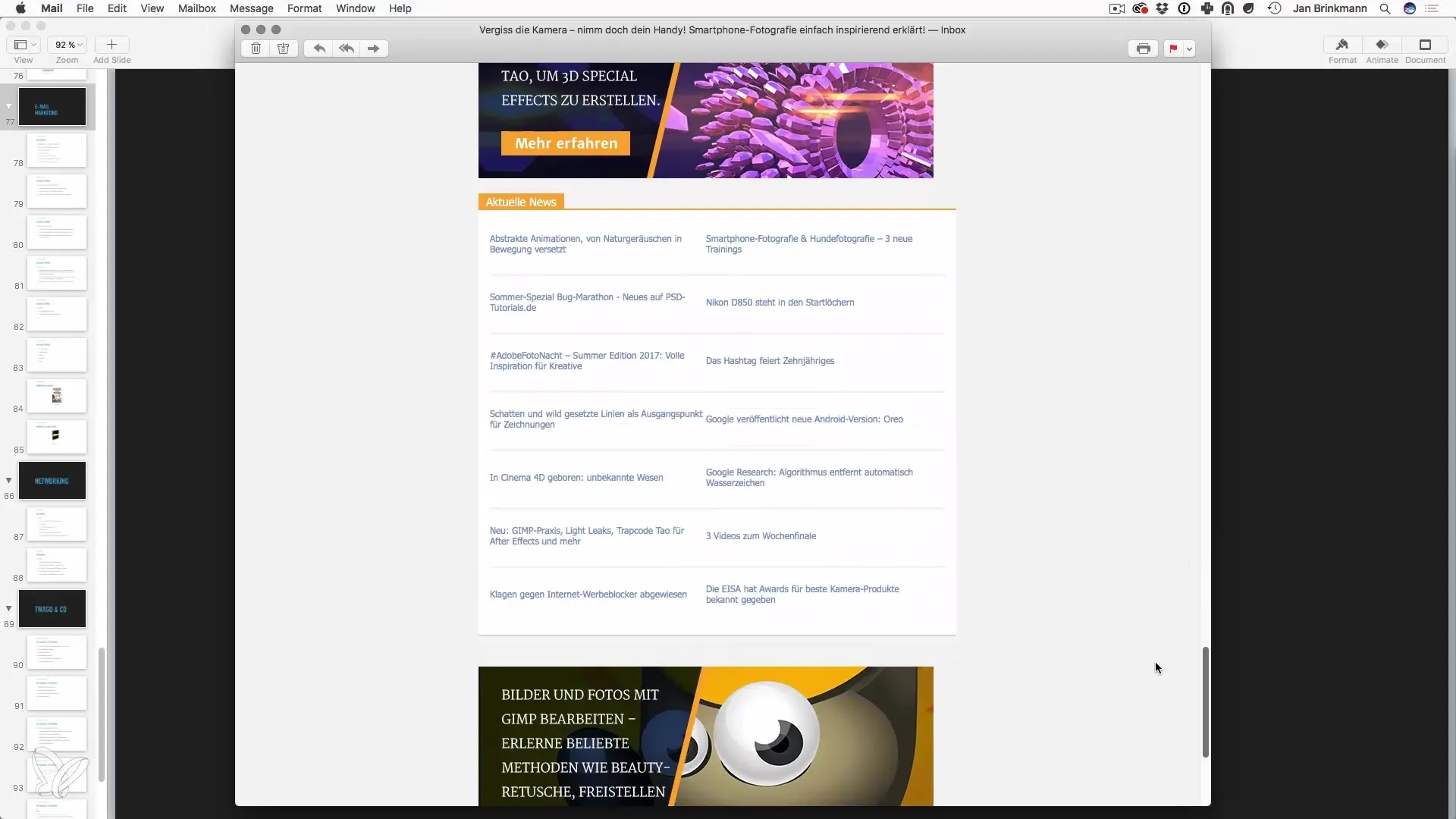
Task: Open Neu: GIMP-Praxis link
Action: pos(587,535)
